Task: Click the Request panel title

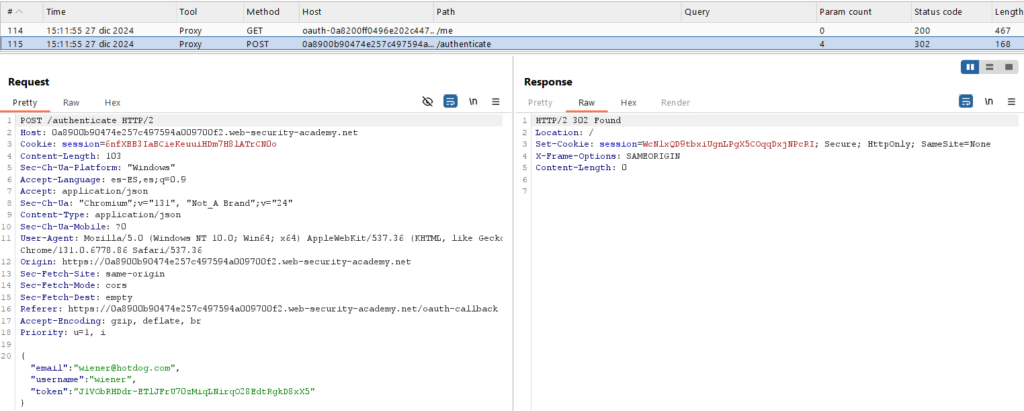Action: click(28, 82)
